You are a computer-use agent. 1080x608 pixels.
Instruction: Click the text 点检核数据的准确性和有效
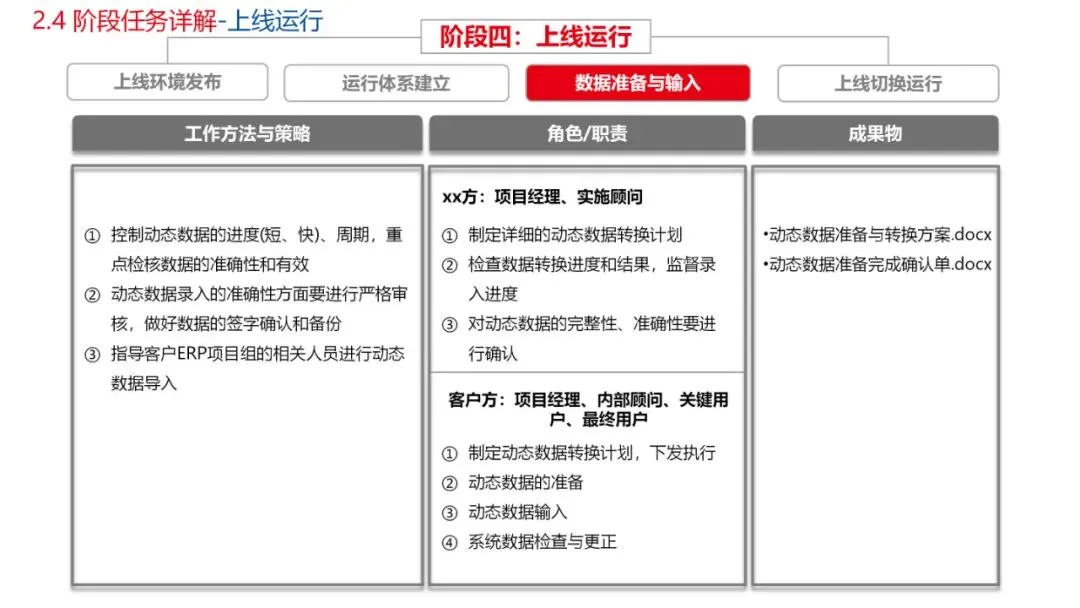pyautogui.click(x=210, y=264)
